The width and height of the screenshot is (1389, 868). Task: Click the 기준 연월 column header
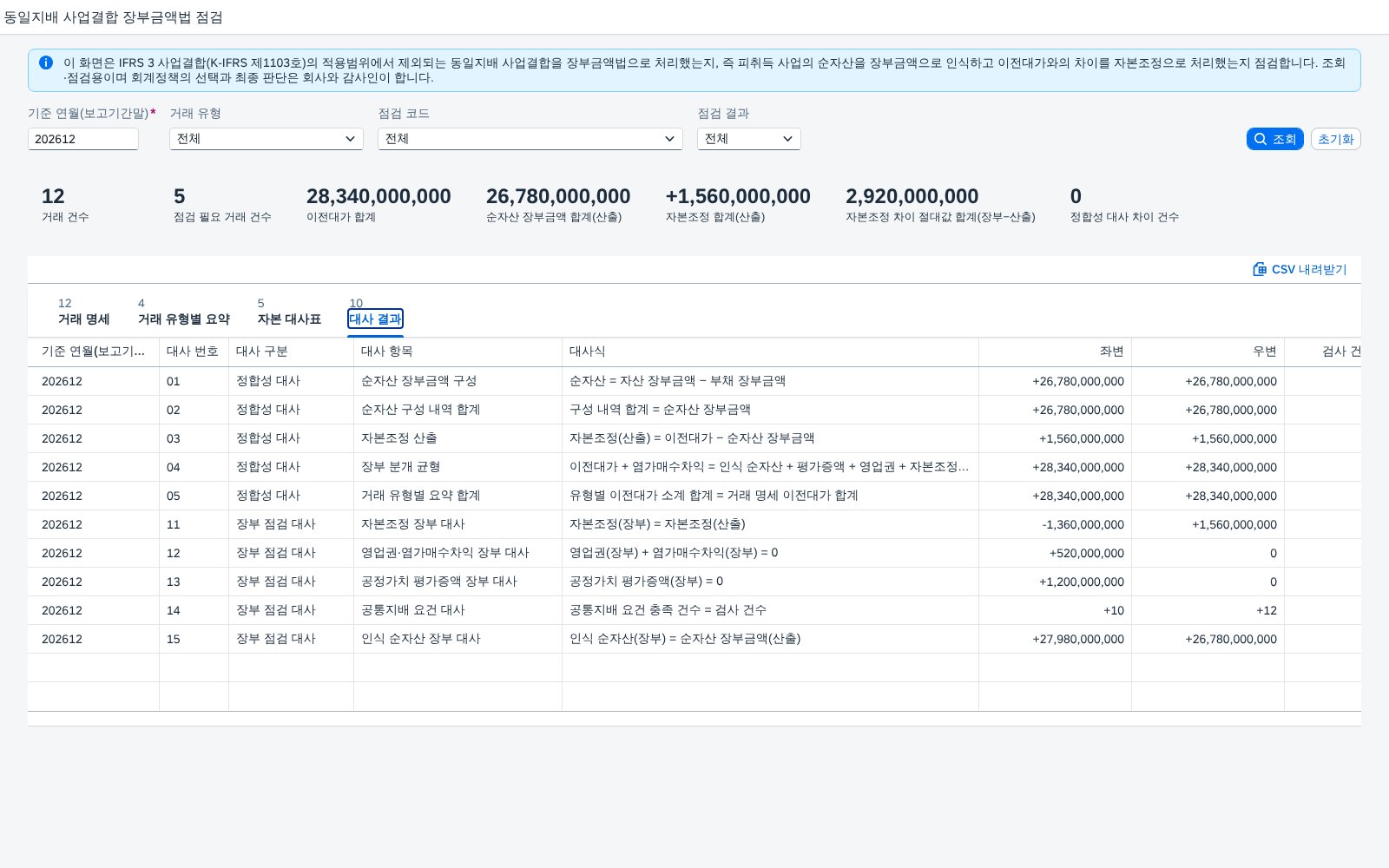click(93, 352)
